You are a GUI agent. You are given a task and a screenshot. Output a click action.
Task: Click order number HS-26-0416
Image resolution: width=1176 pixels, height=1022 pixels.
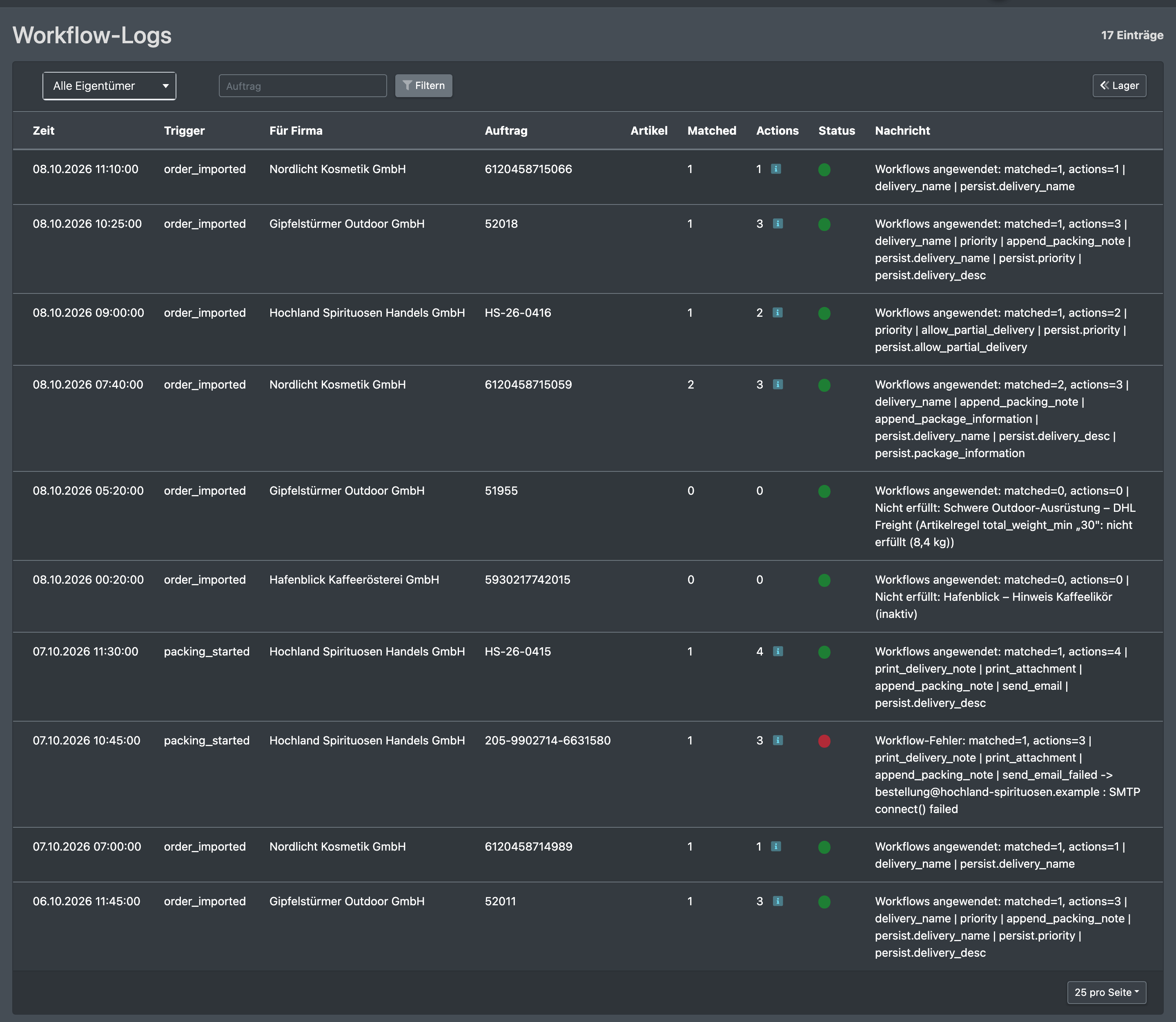[518, 313]
